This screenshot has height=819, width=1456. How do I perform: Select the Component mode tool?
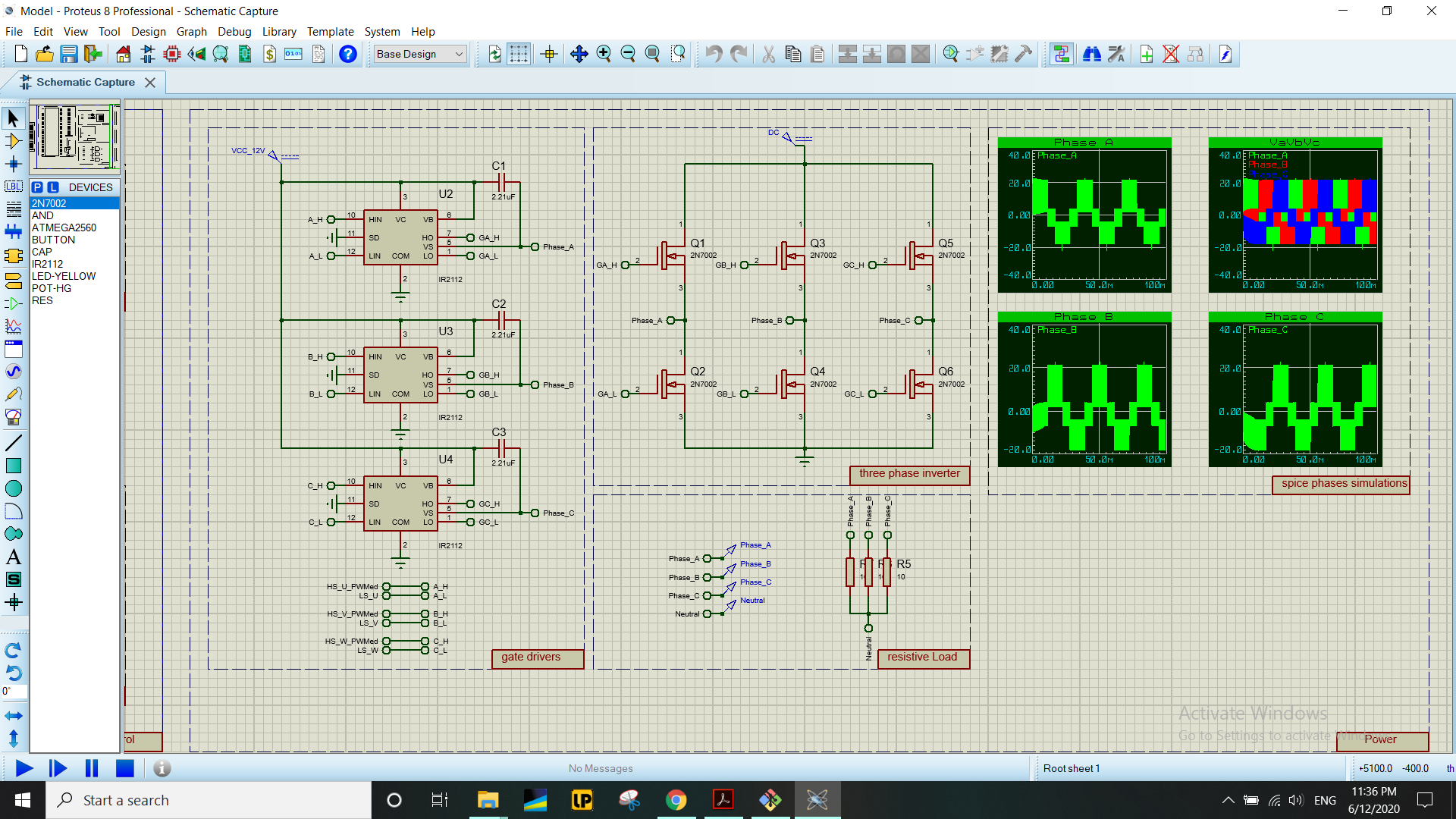point(13,141)
